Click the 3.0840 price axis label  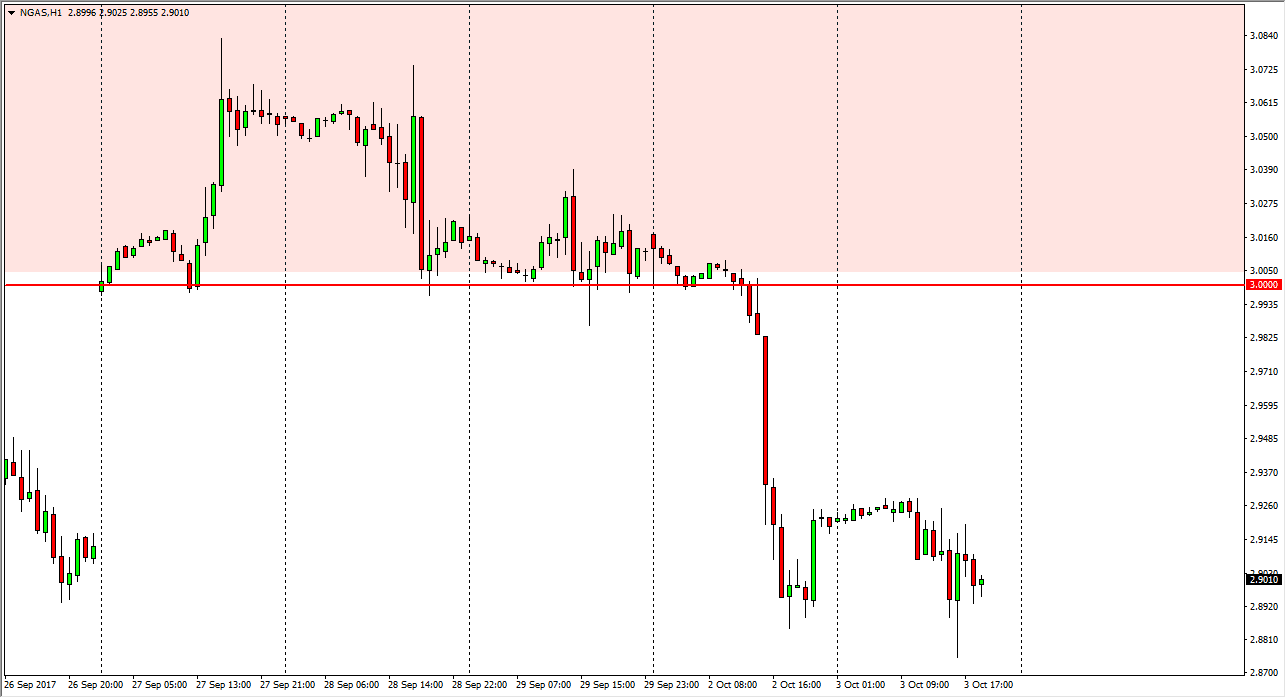click(1264, 36)
